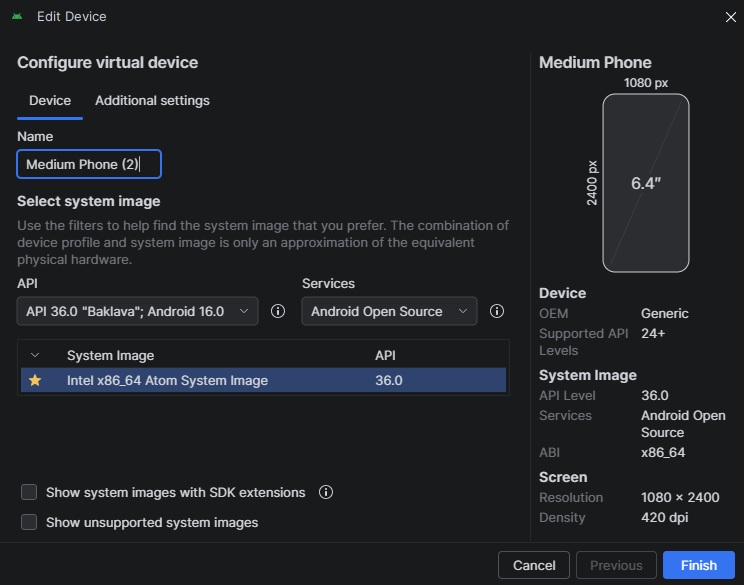The height and width of the screenshot is (585, 744).
Task: Open the Services filter info icon
Action: [496, 311]
